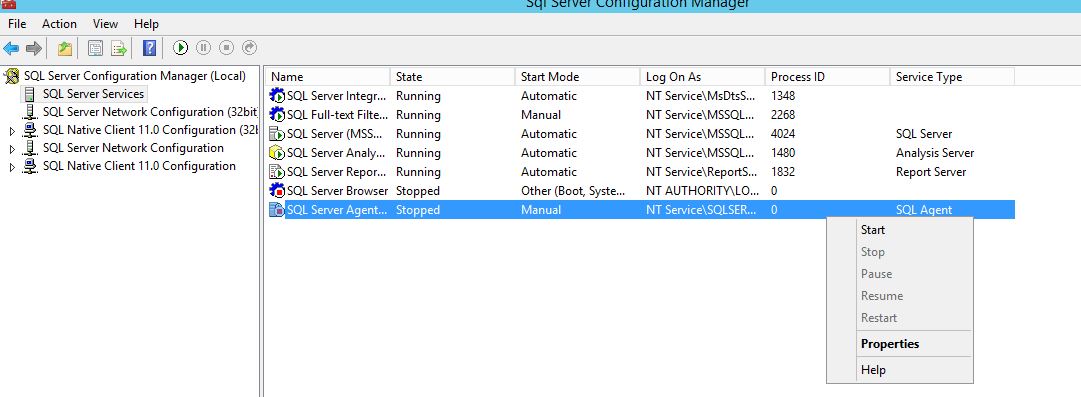Click the SQL Full-text Filter service icon
Screen dimensions: 1081x397
[277, 114]
